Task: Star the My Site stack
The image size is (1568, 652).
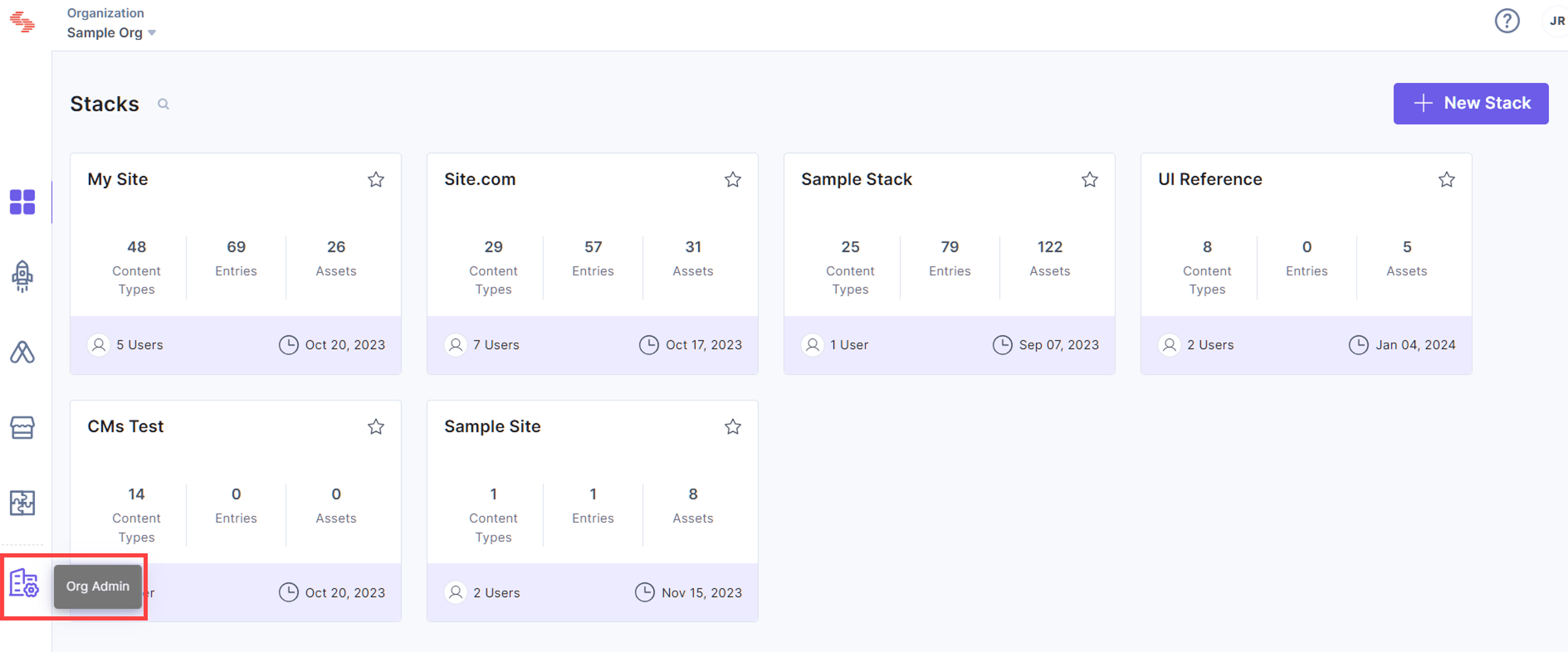Action: (x=376, y=180)
